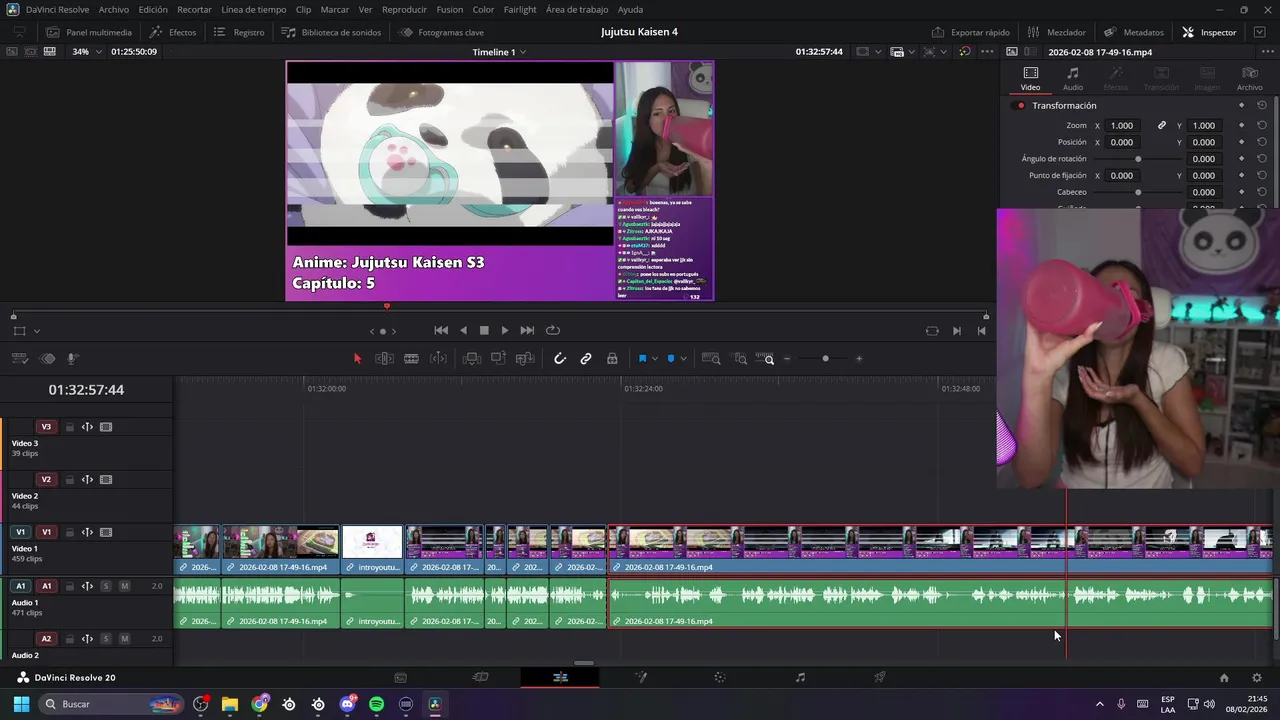Click the Insert clip toolbar icon

pyautogui.click(x=472, y=358)
